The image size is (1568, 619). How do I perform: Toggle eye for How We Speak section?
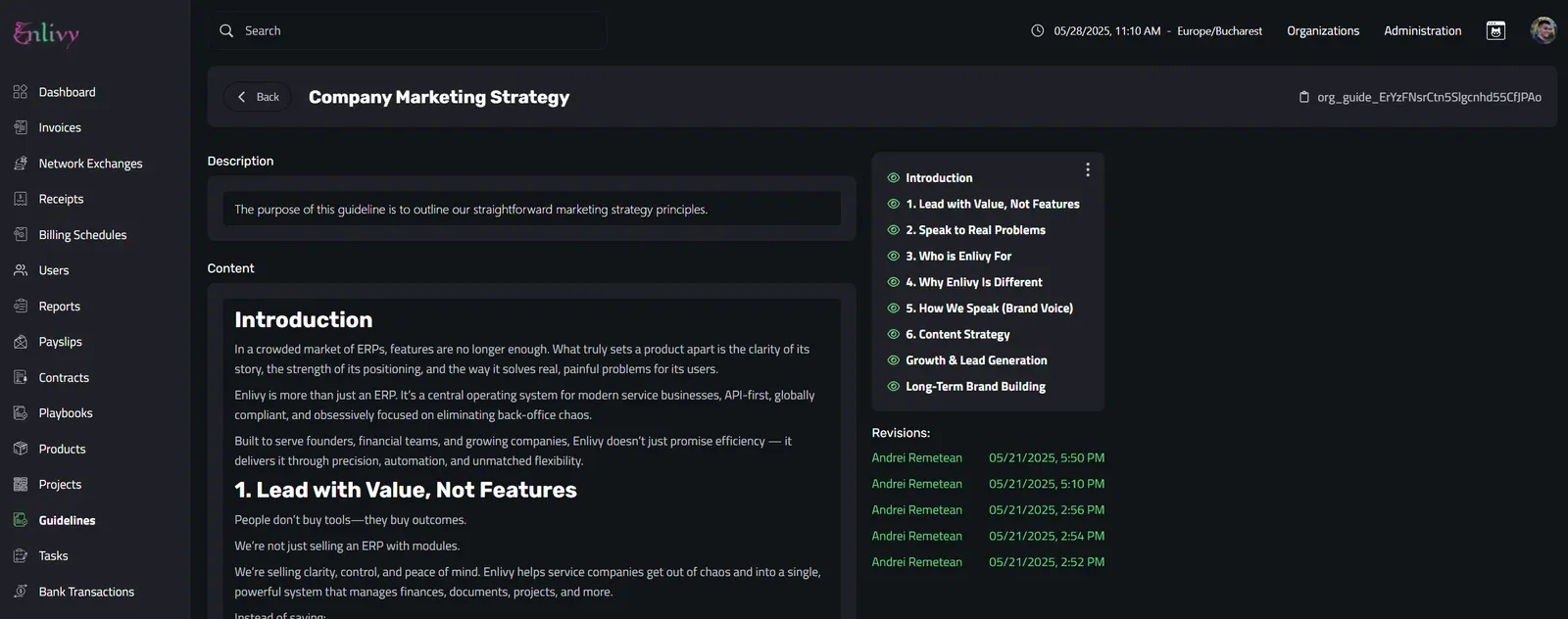[894, 309]
